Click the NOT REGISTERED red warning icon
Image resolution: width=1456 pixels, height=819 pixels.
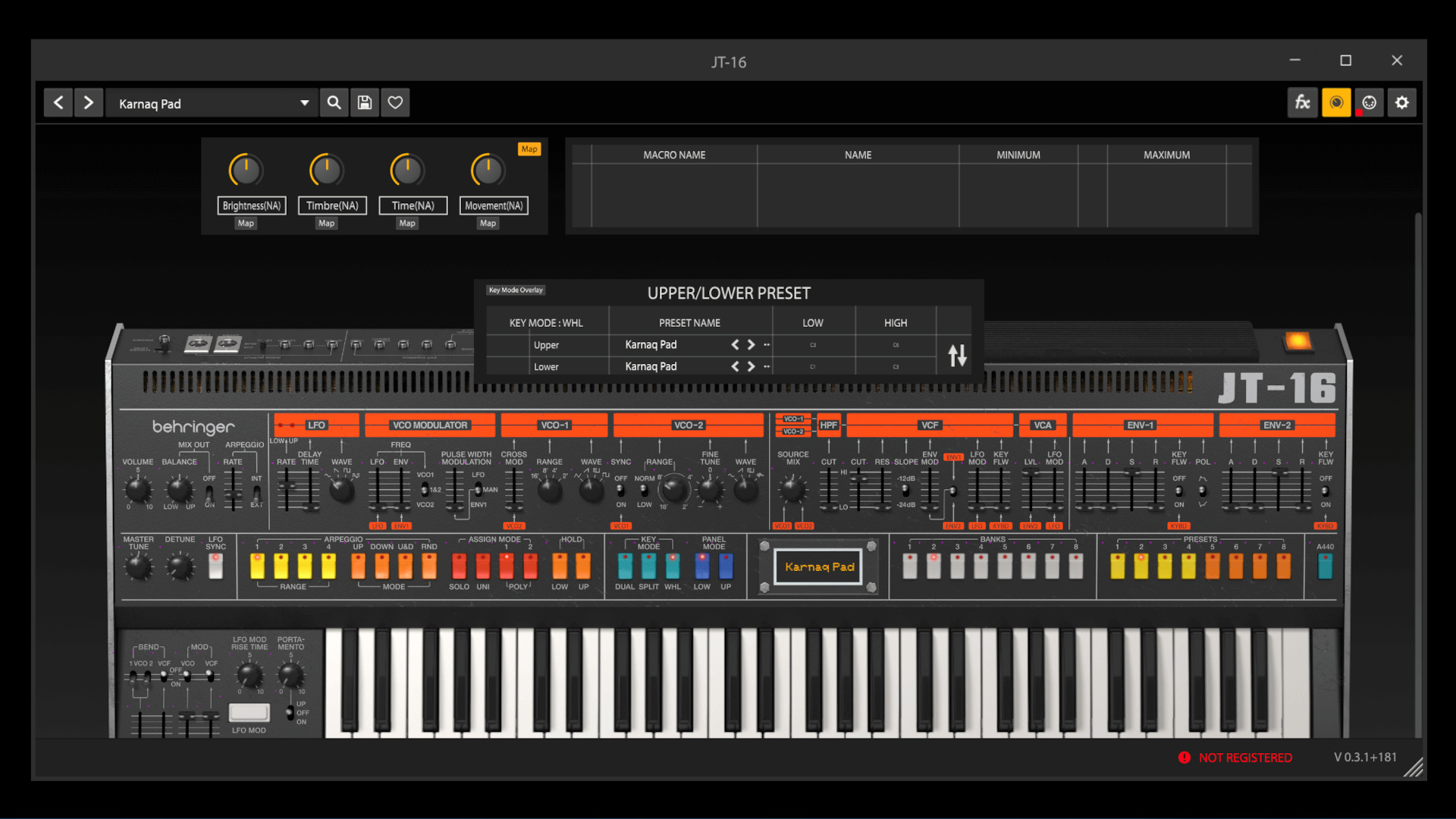(x=1185, y=758)
